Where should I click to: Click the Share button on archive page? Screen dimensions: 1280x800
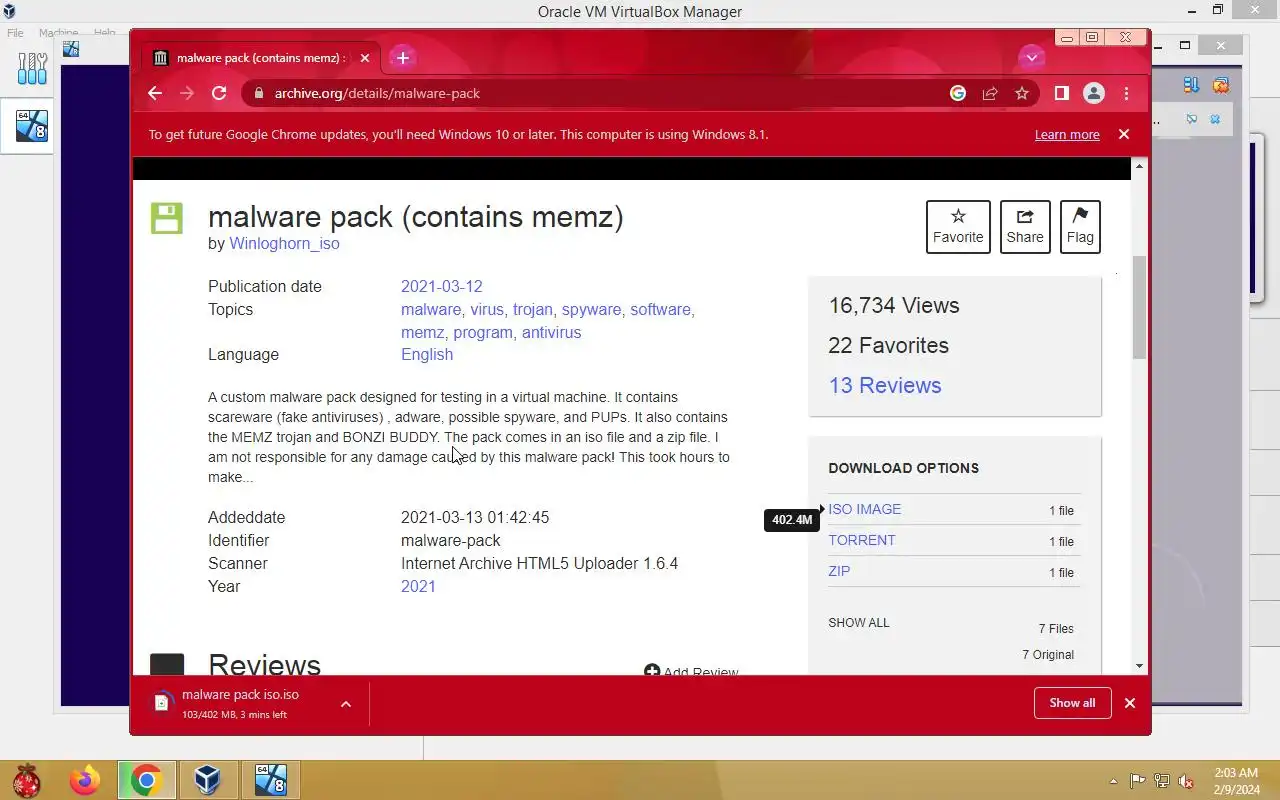[1025, 227]
